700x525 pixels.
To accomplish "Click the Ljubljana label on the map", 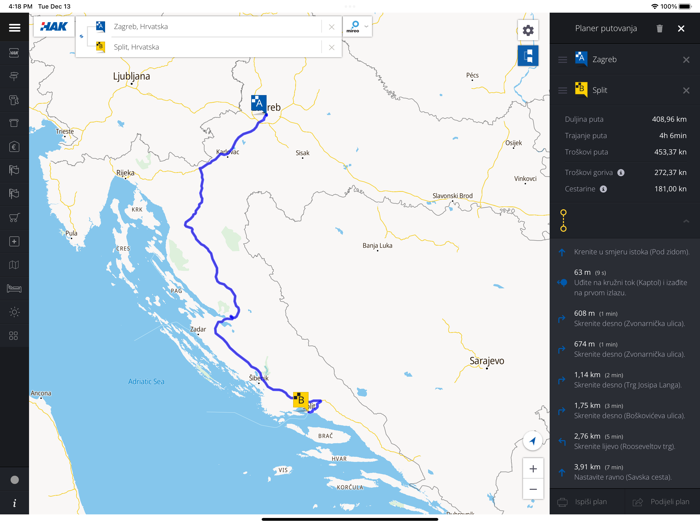I will [x=132, y=76].
